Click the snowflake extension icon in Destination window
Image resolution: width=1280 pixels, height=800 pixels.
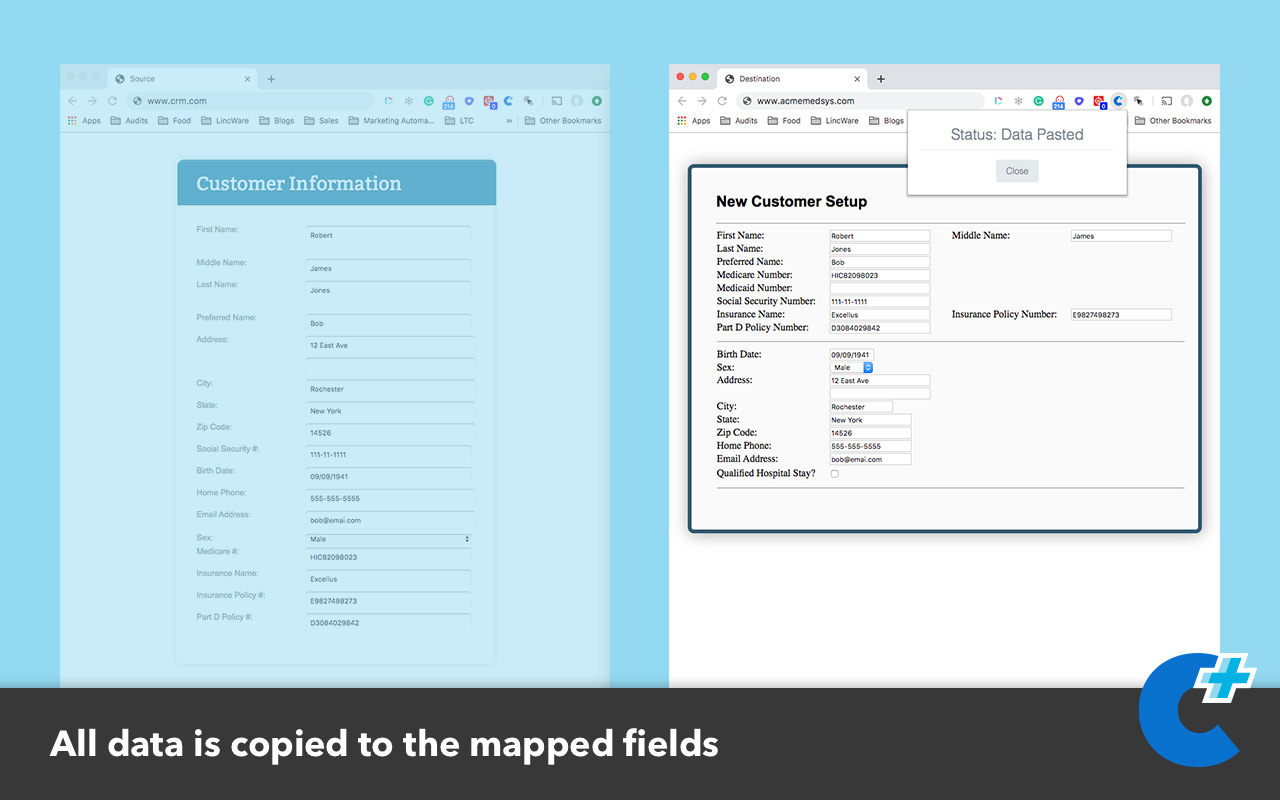coord(1018,101)
